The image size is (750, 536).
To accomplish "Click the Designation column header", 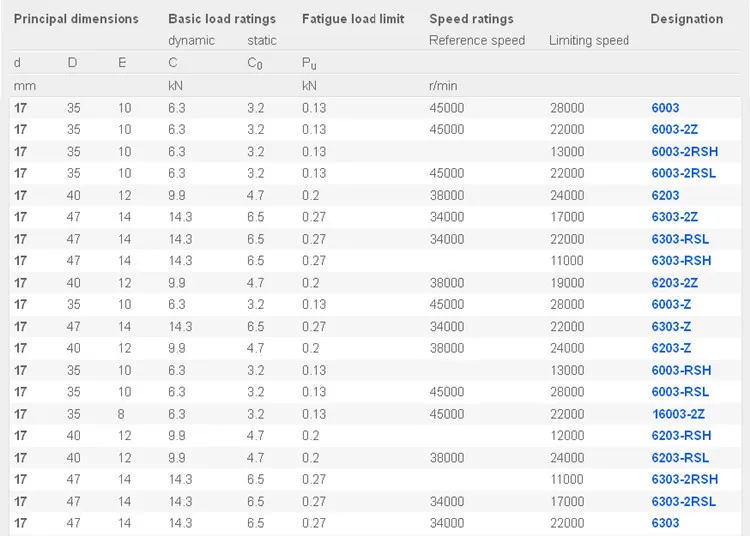I will point(686,19).
